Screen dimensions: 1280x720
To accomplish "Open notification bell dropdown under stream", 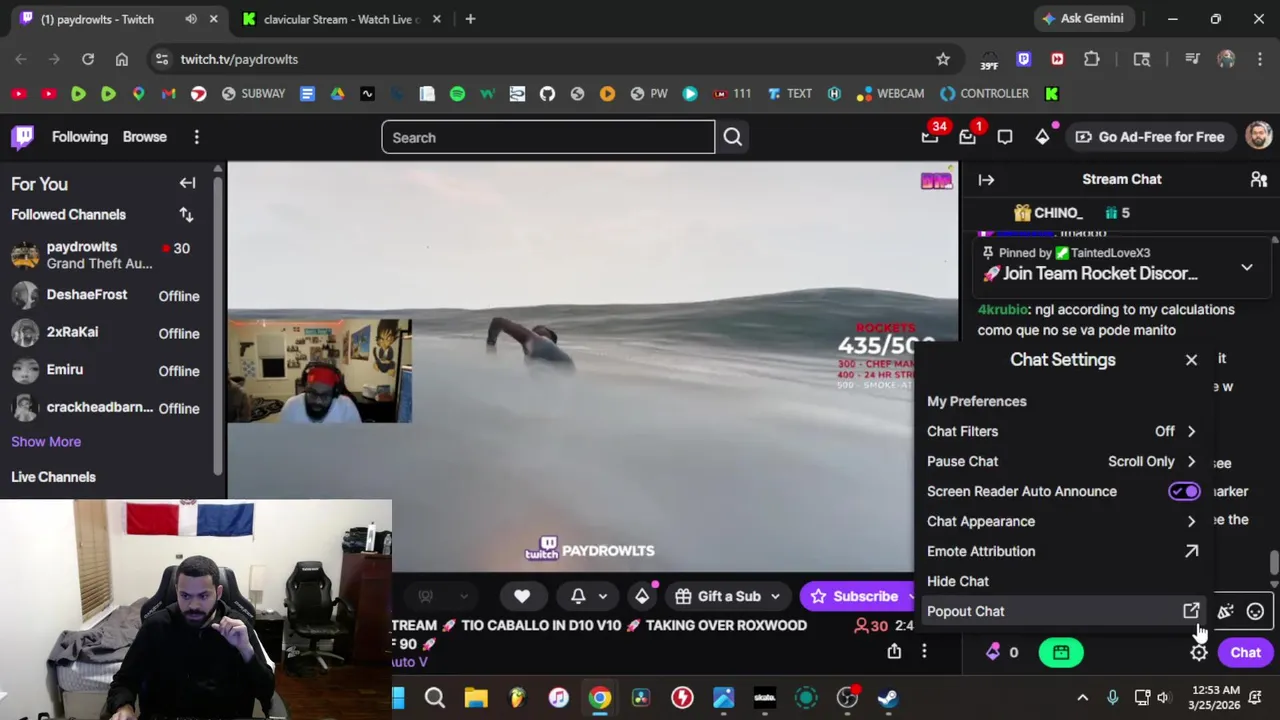I will pyautogui.click(x=589, y=597).
